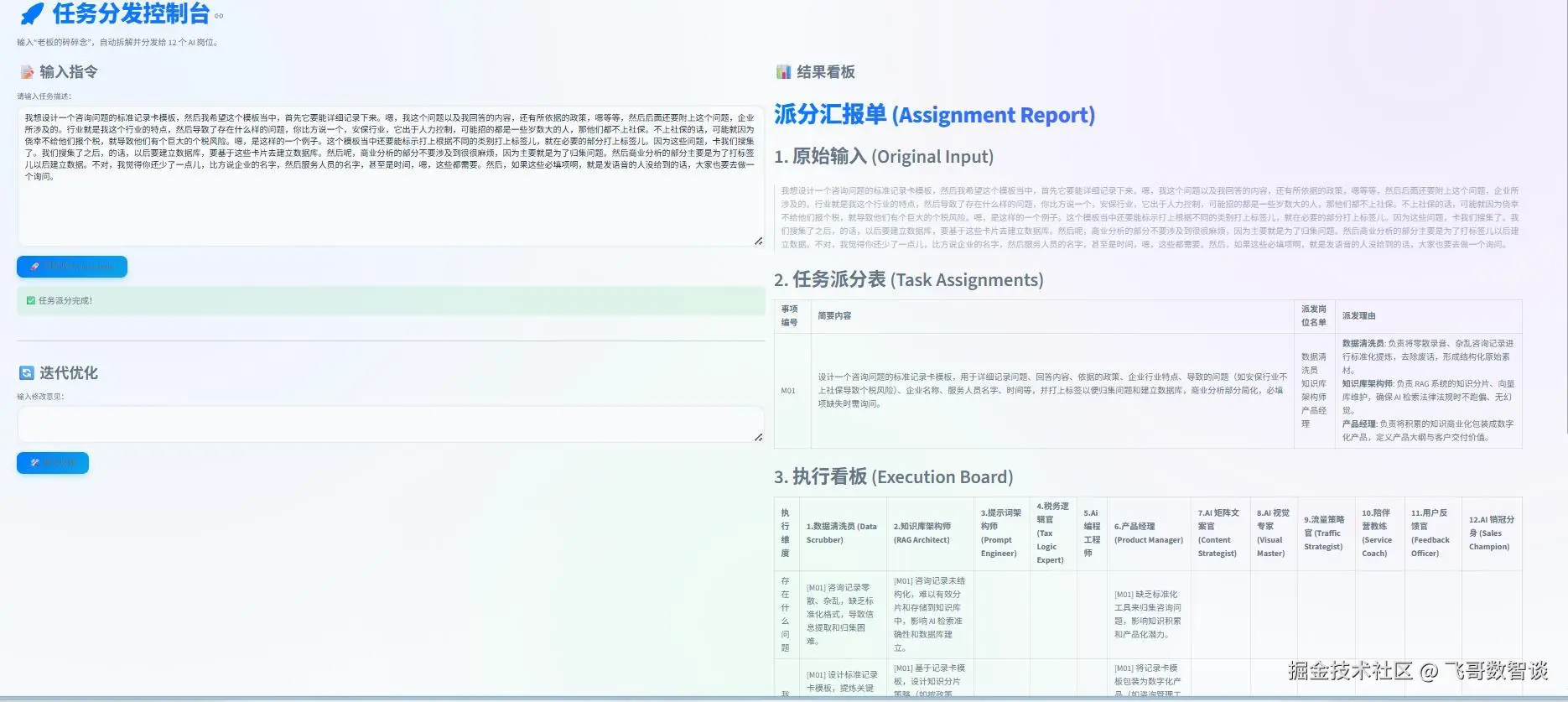
Task: Select the 执行看板 (Execution Board) heading
Action: tap(893, 477)
